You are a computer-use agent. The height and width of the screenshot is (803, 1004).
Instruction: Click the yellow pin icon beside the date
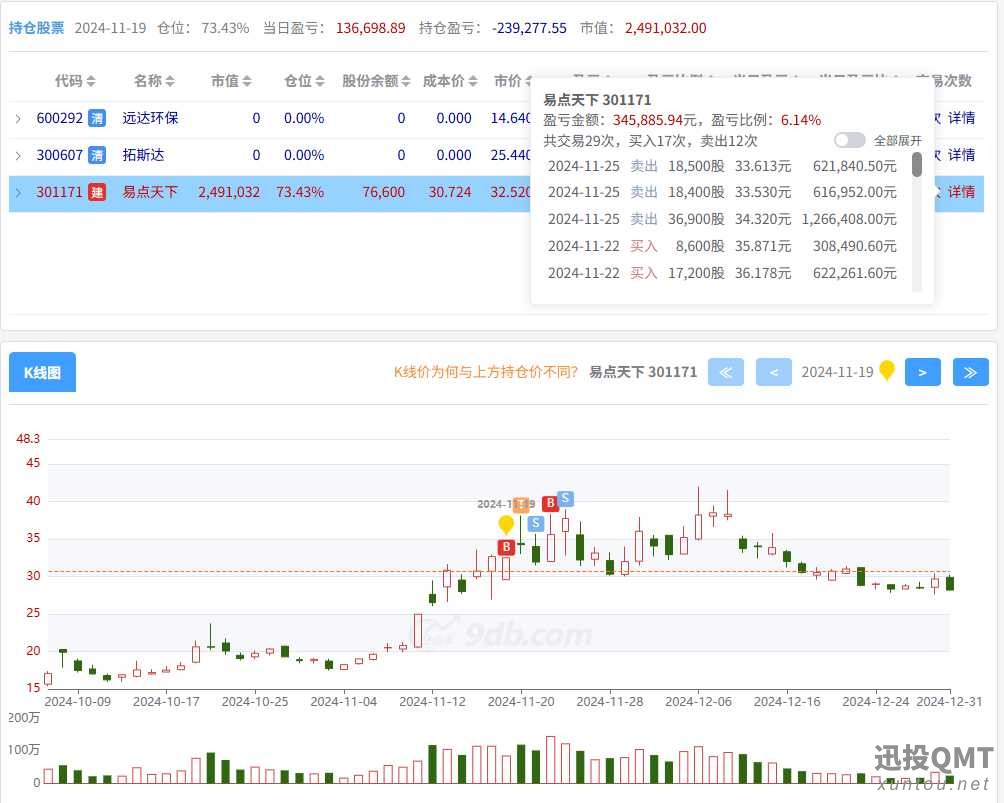[x=887, y=370]
